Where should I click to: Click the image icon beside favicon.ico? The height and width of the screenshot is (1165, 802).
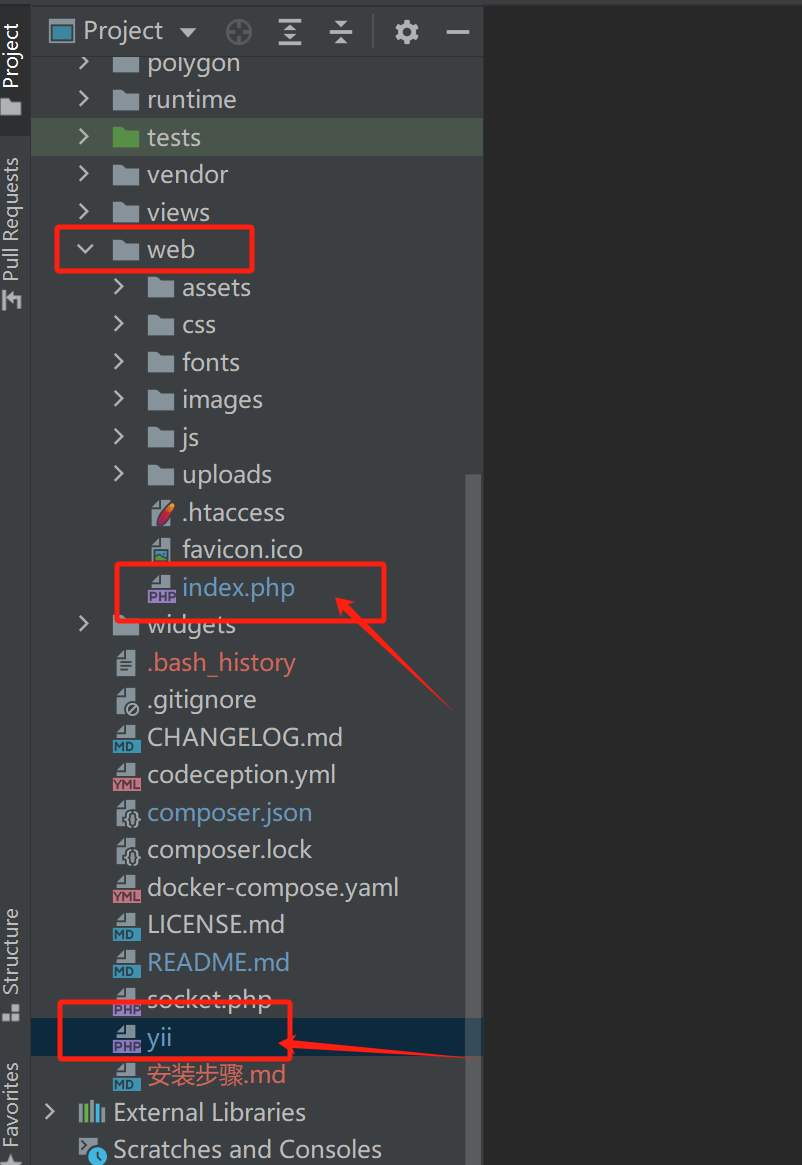[x=160, y=549]
